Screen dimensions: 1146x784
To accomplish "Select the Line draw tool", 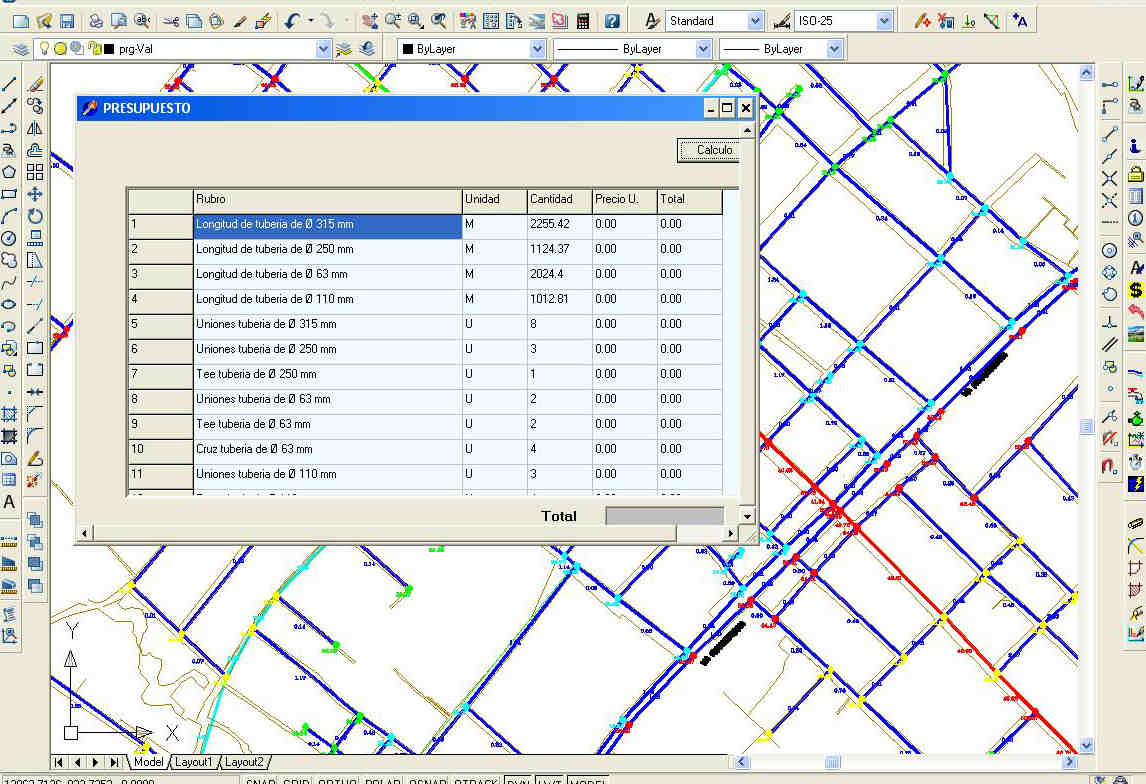I will point(10,84).
